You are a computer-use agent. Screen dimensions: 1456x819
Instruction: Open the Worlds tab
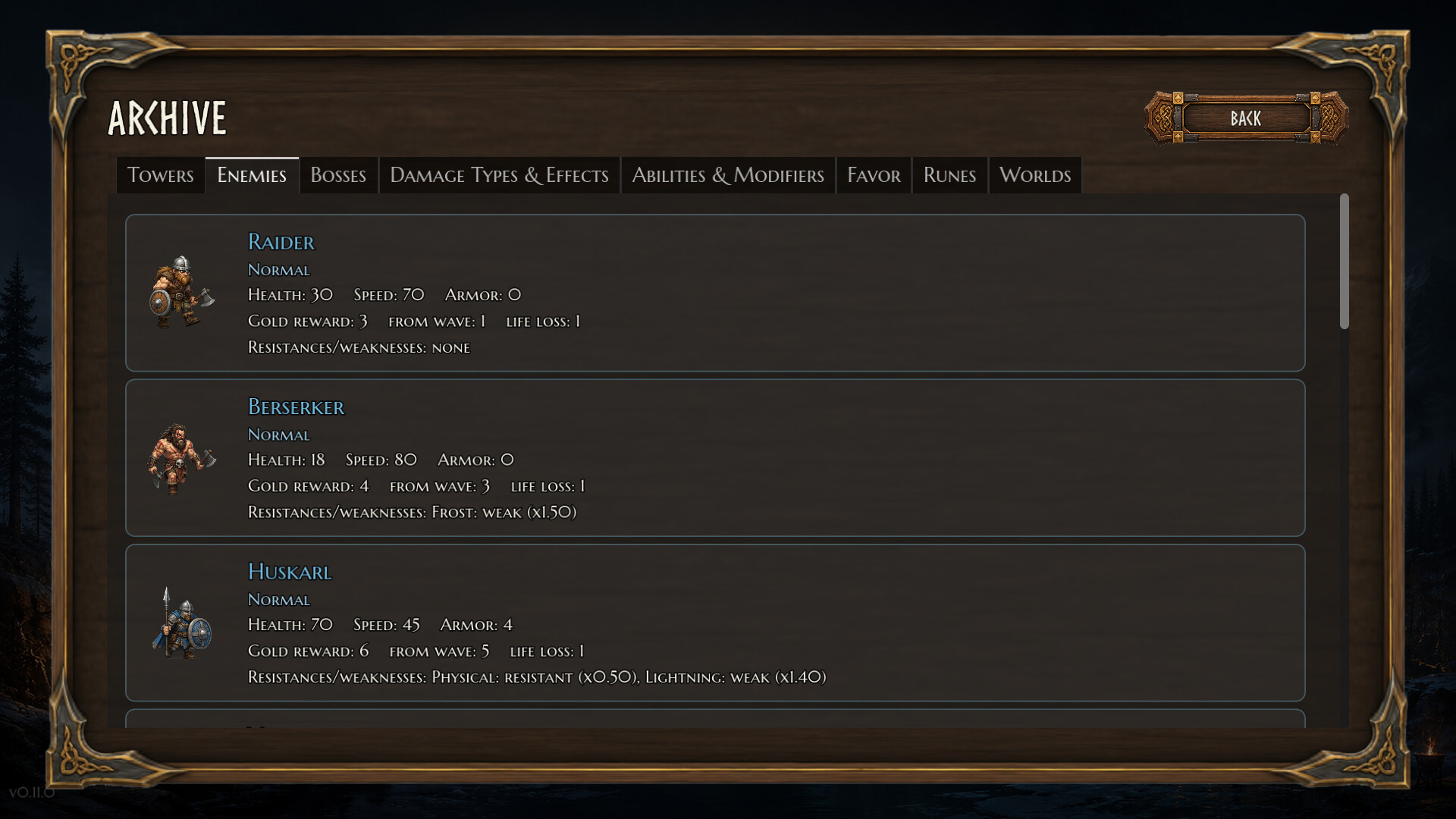[1035, 175]
